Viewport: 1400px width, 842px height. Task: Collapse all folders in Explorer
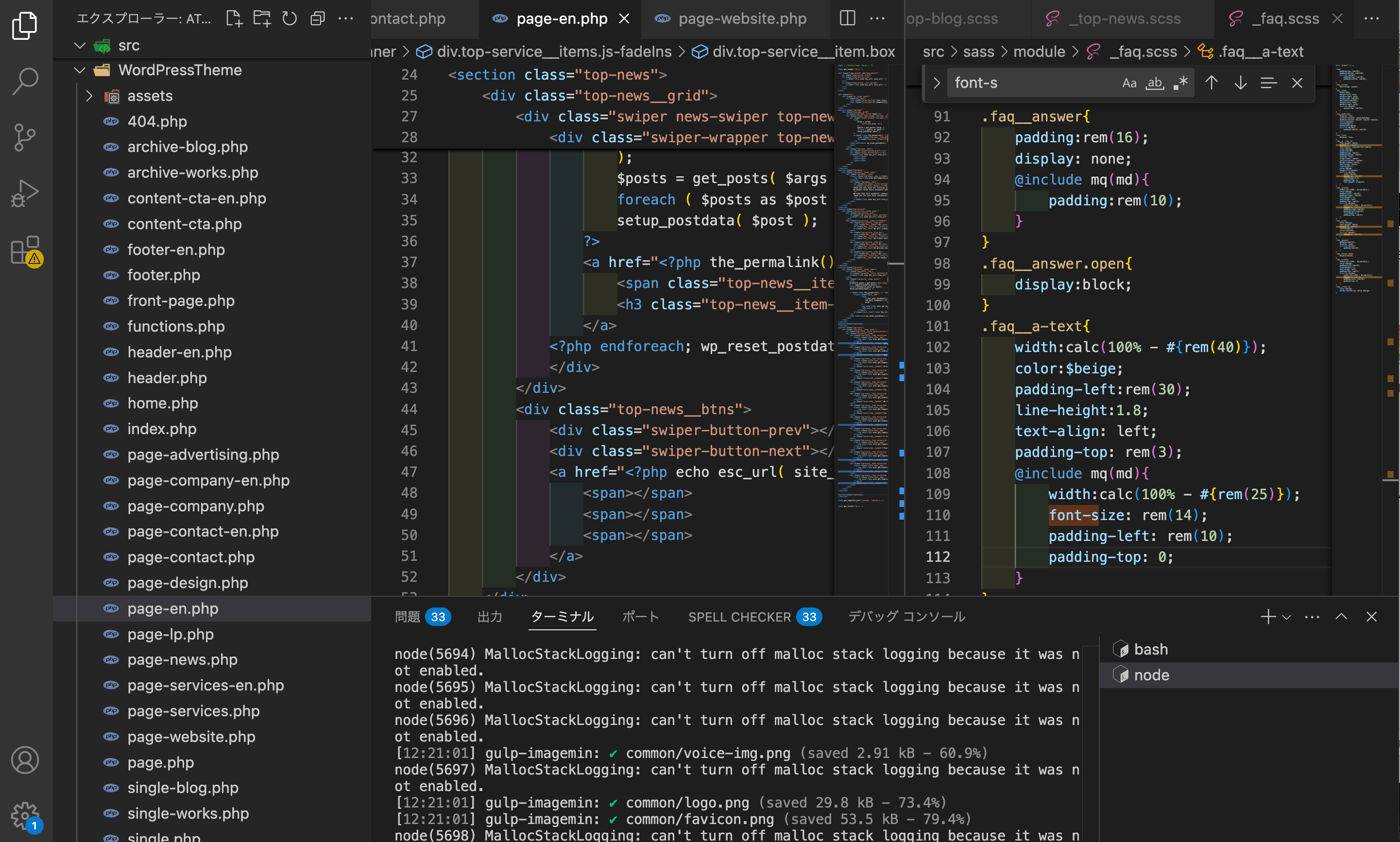[318, 19]
